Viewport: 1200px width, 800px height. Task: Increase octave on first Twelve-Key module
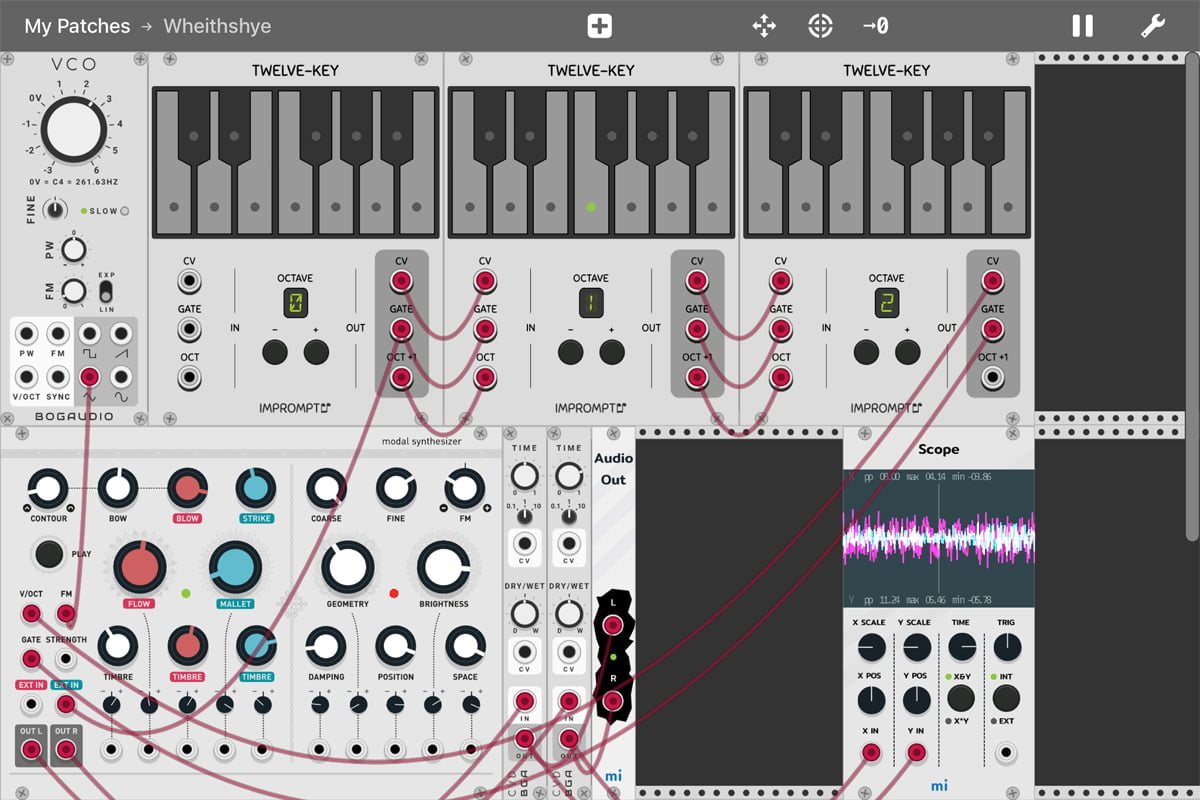coord(317,352)
